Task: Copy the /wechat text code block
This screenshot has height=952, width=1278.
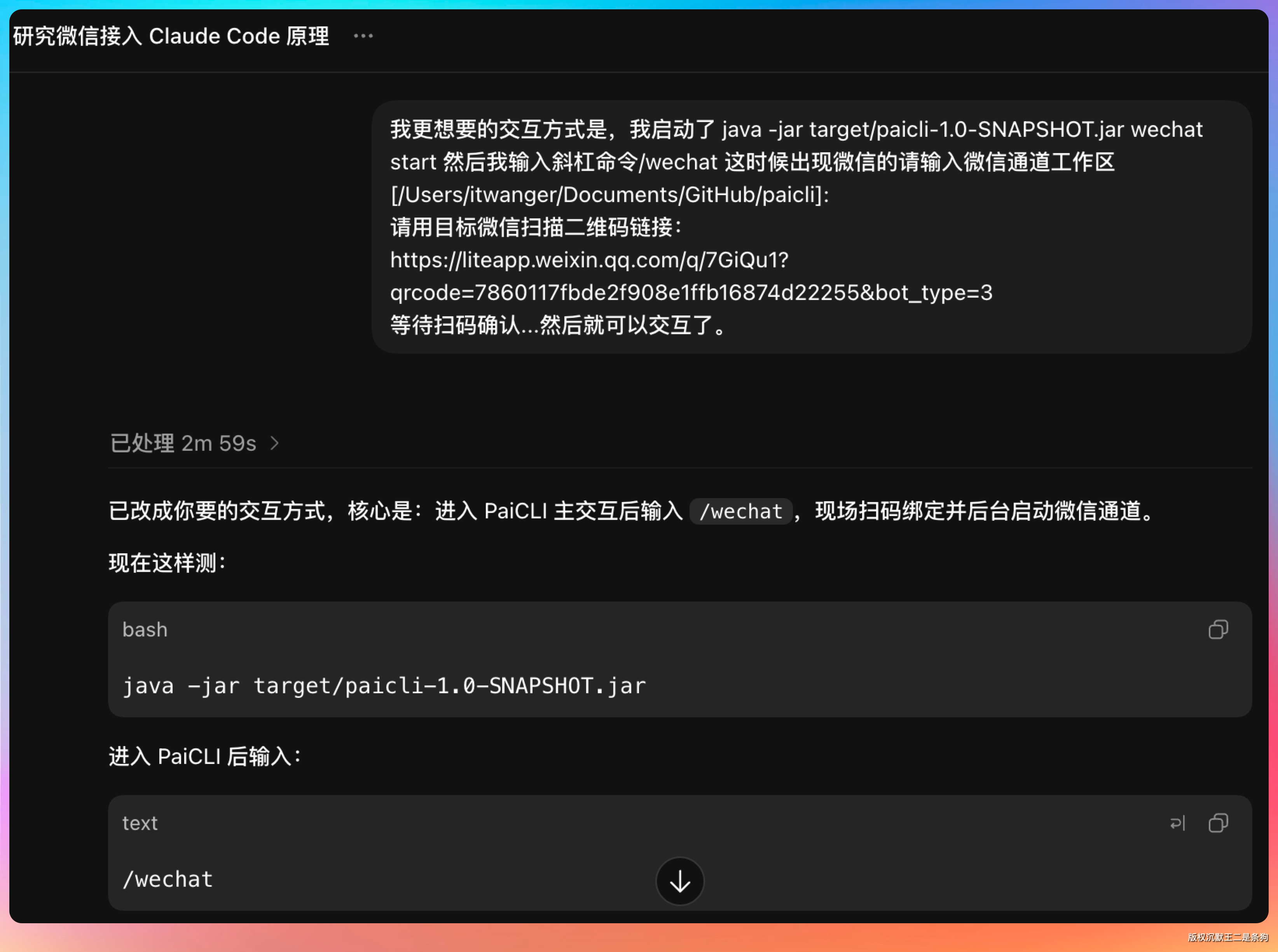Action: click(x=1218, y=823)
